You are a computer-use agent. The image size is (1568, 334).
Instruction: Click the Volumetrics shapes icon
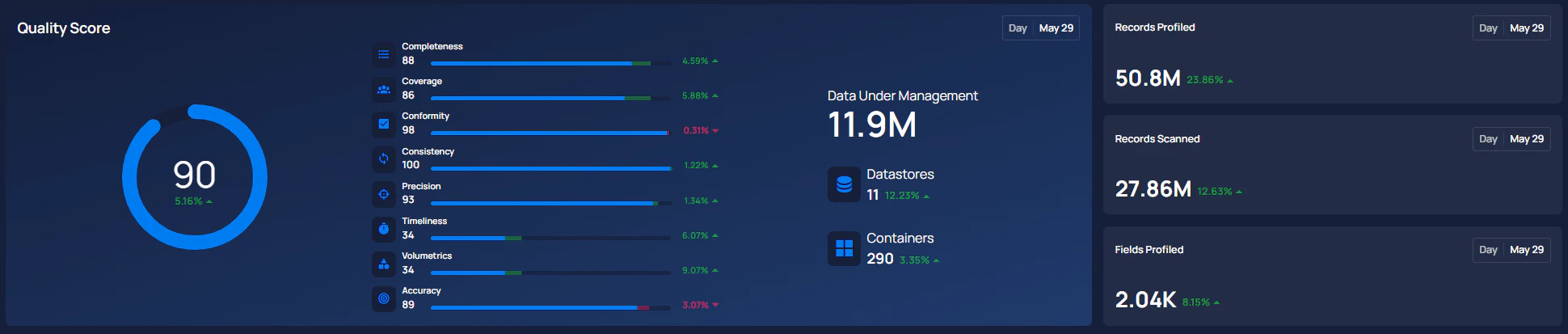384,264
